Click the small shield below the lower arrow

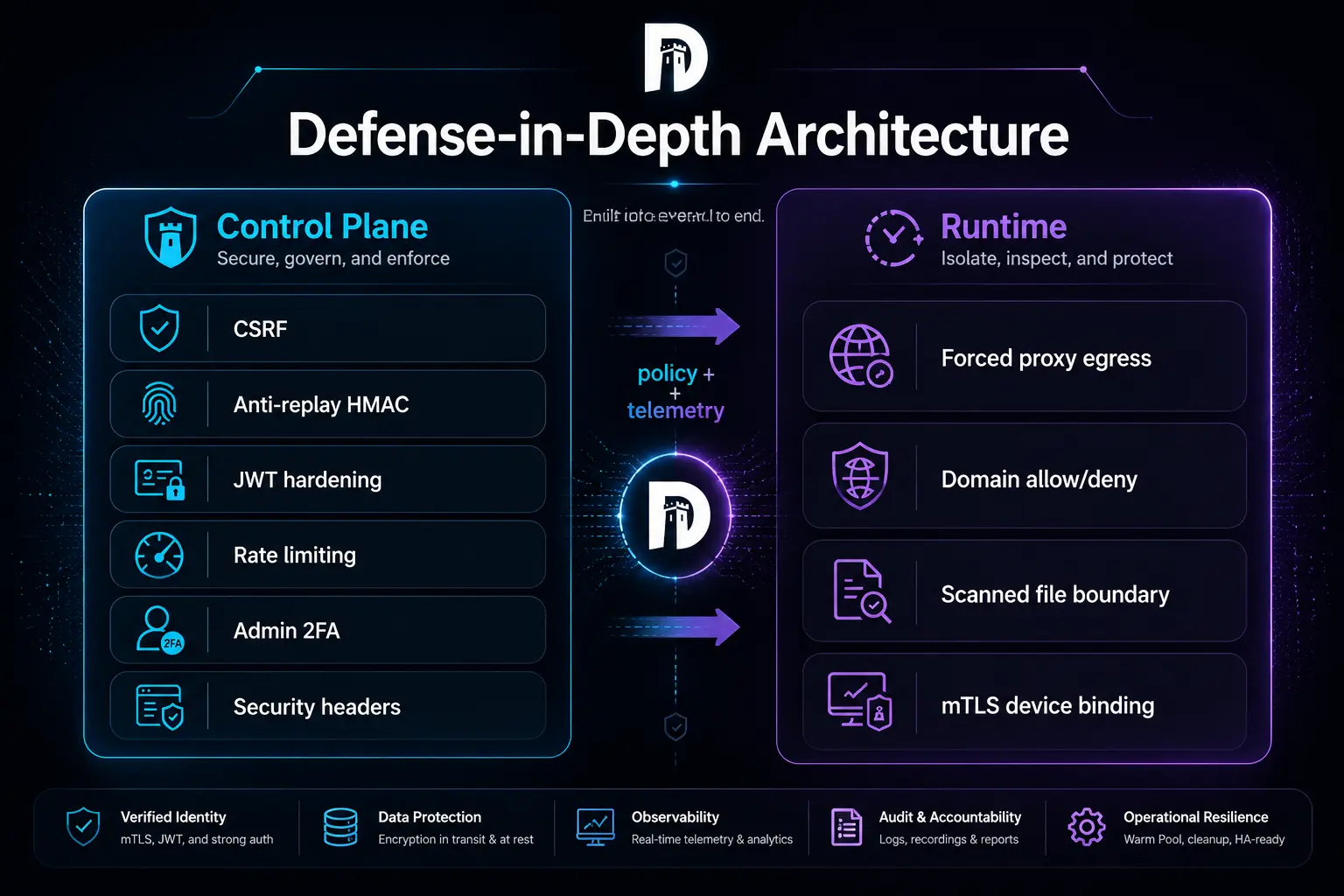click(x=675, y=726)
